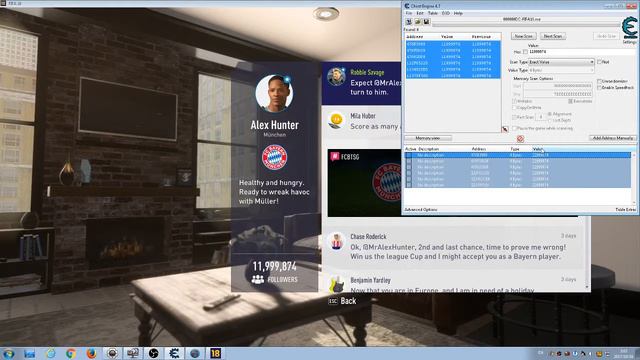Open the Help menu in Cheat Engine

point(458,13)
